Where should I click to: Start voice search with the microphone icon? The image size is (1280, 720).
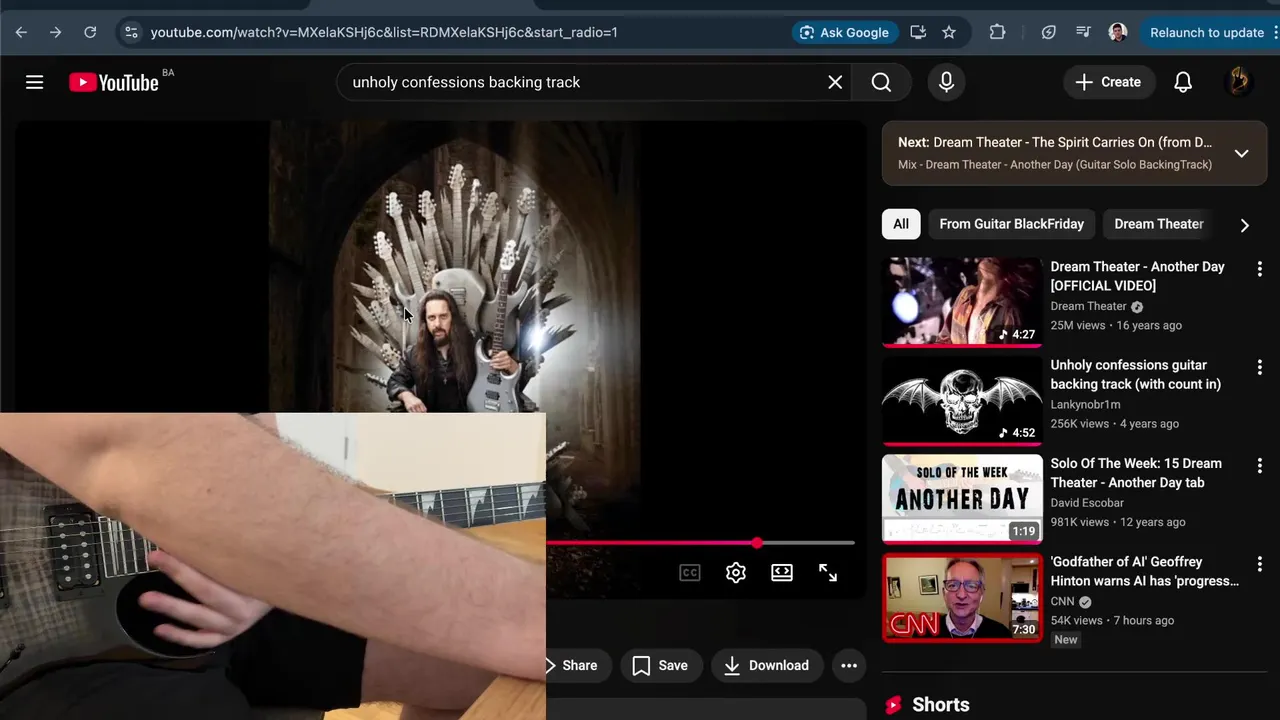[x=946, y=82]
